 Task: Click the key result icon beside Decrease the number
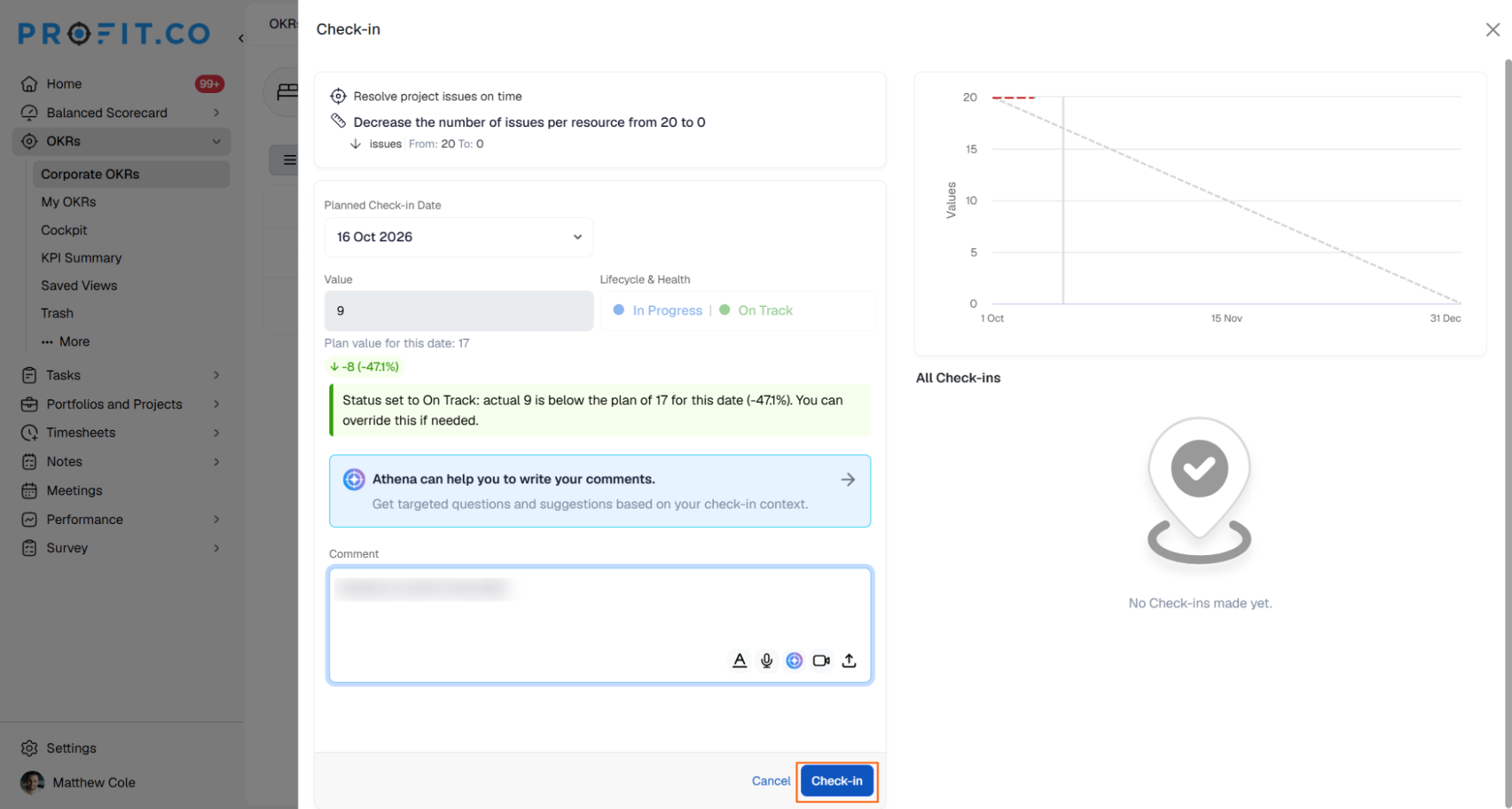coord(338,121)
